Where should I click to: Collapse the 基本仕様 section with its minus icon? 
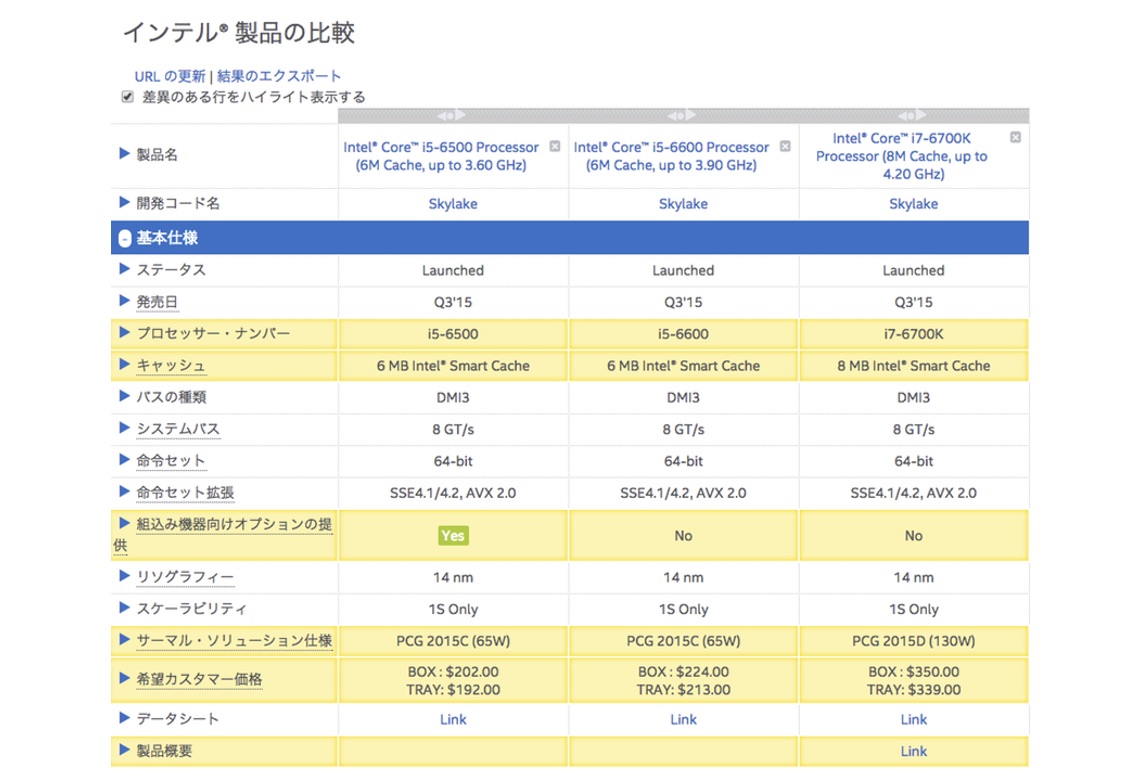[125, 238]
